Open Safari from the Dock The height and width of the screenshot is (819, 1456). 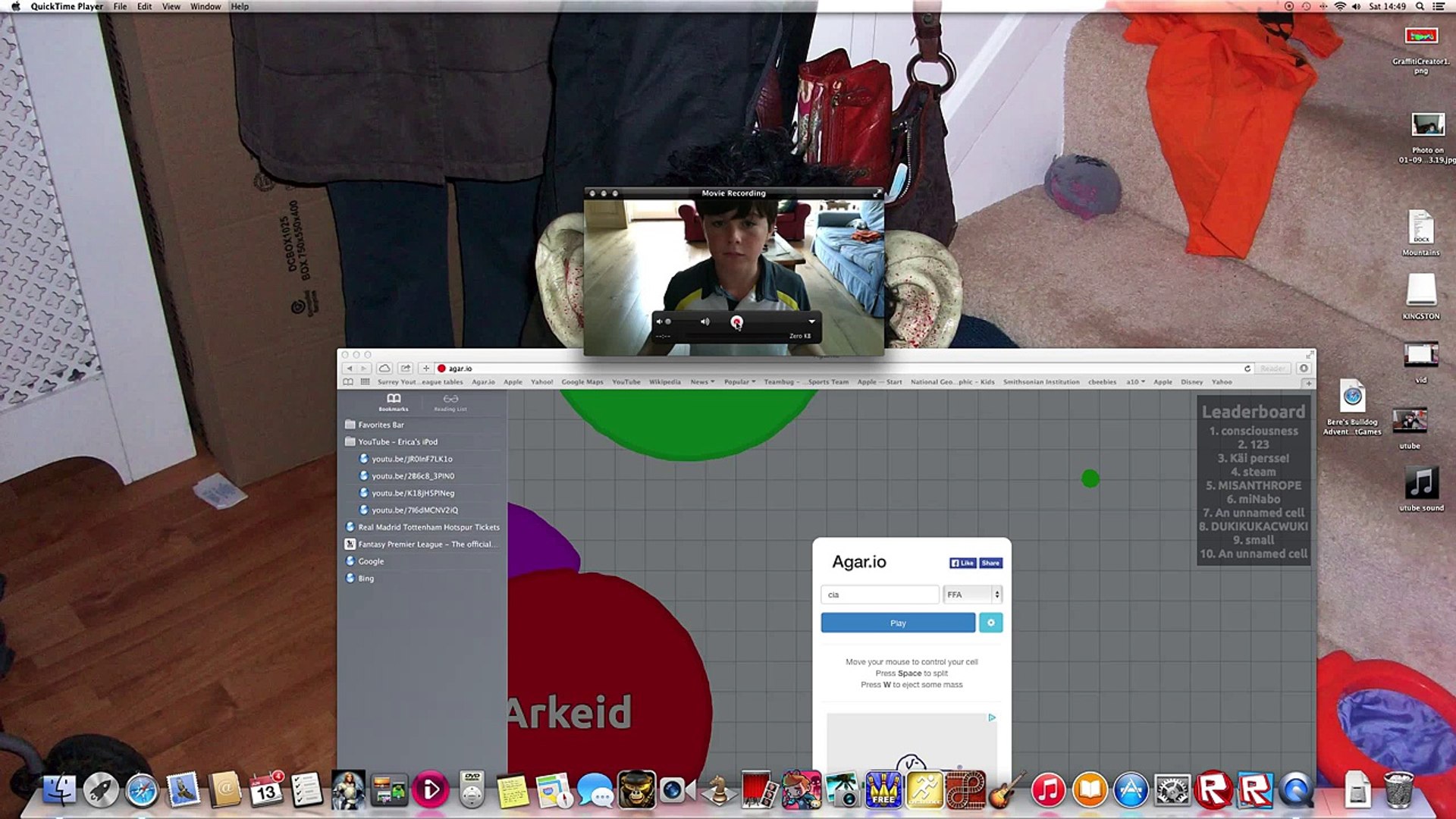142,790
